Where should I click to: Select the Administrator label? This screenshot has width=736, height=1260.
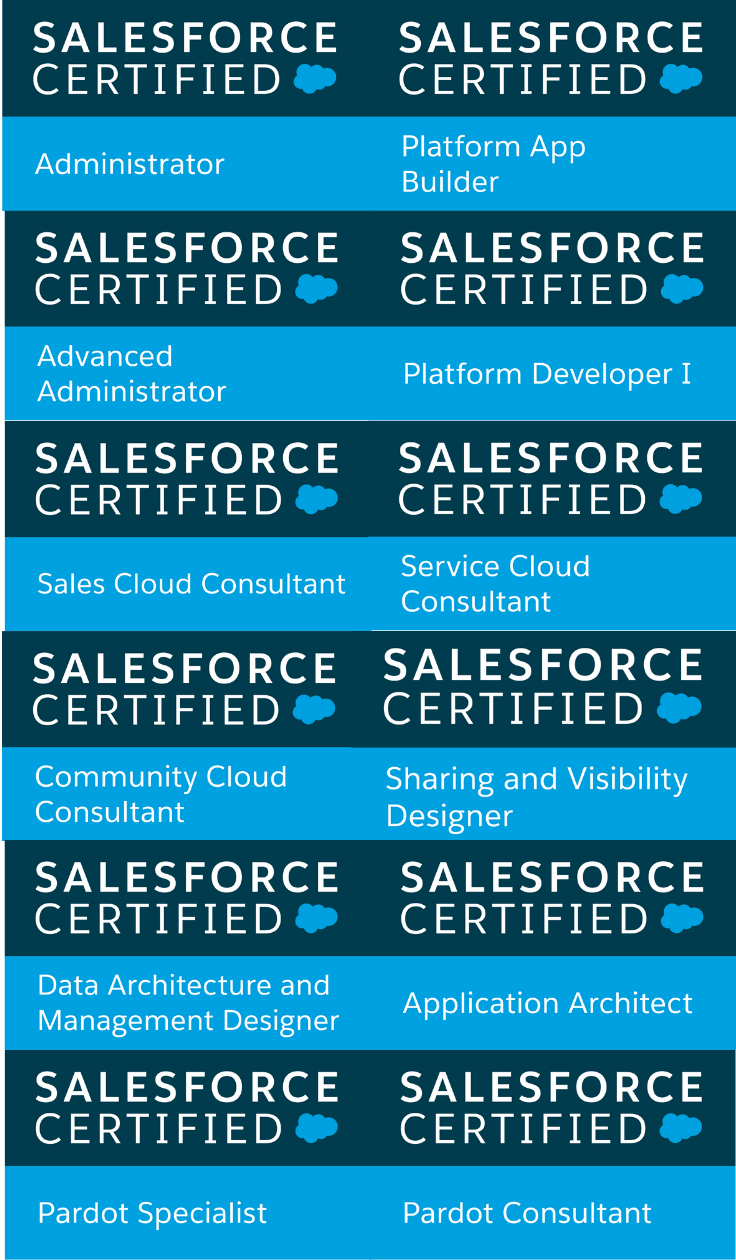click(130, 164)
